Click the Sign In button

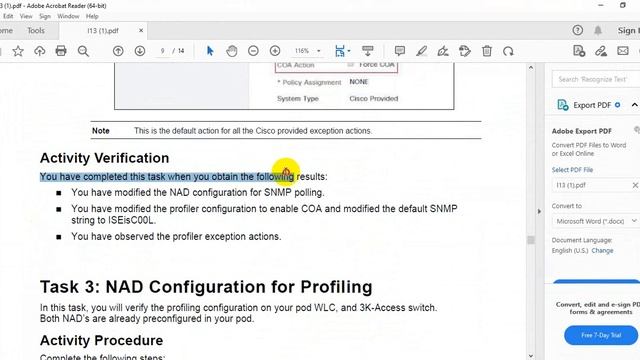click(629, 31)
